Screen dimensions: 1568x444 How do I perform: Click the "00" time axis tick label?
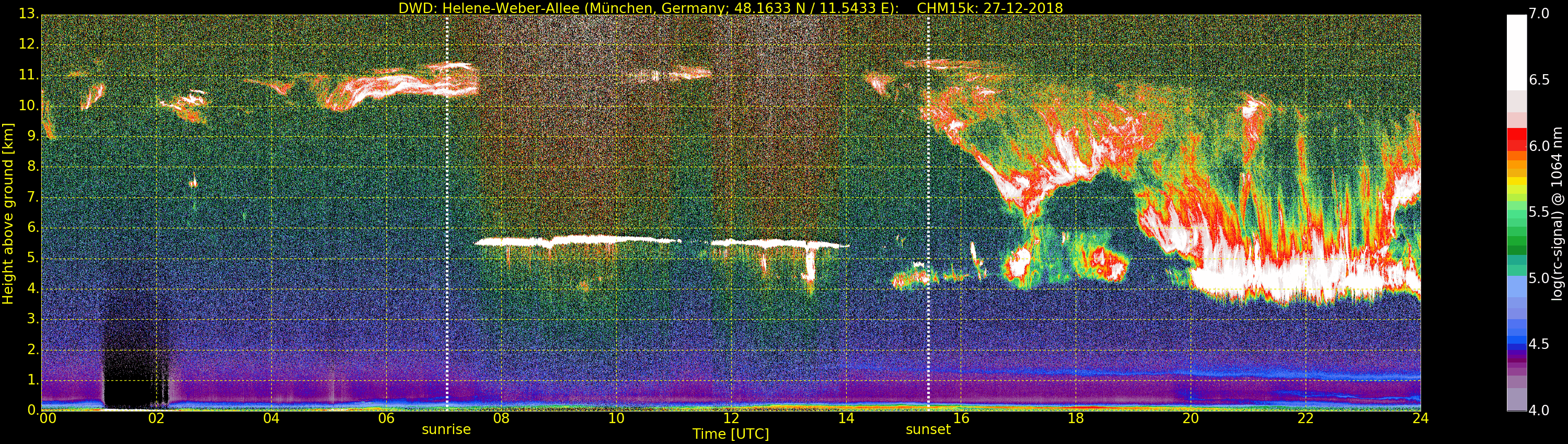click(x=47, y=418)
